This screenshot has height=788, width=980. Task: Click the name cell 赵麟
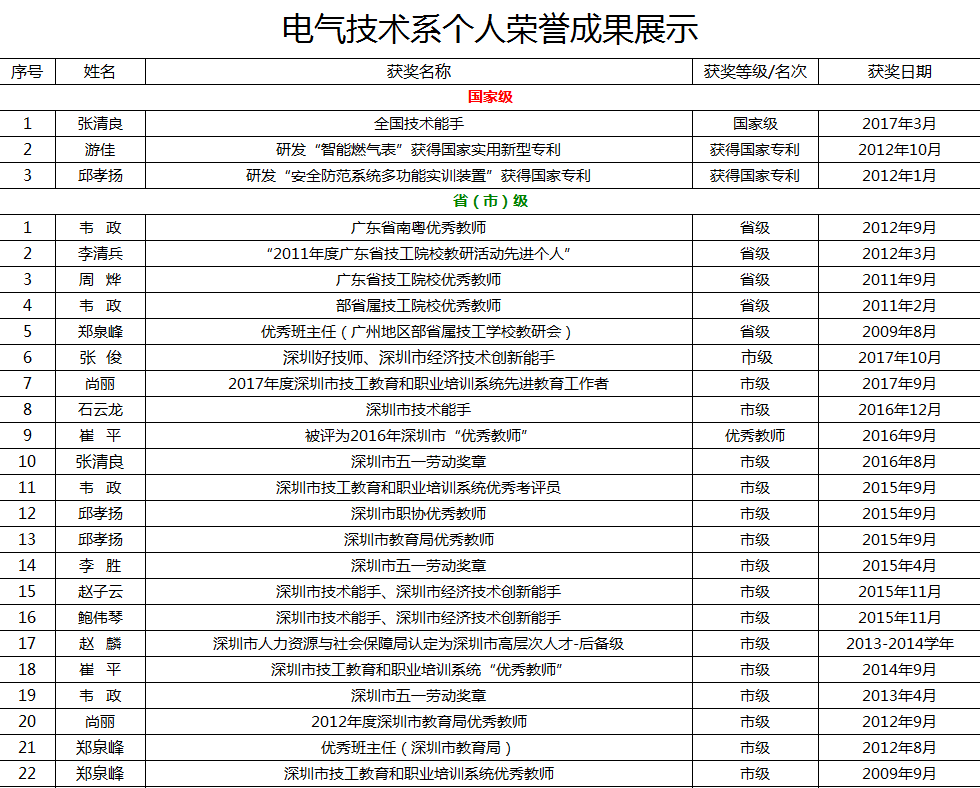pos(100,644)
